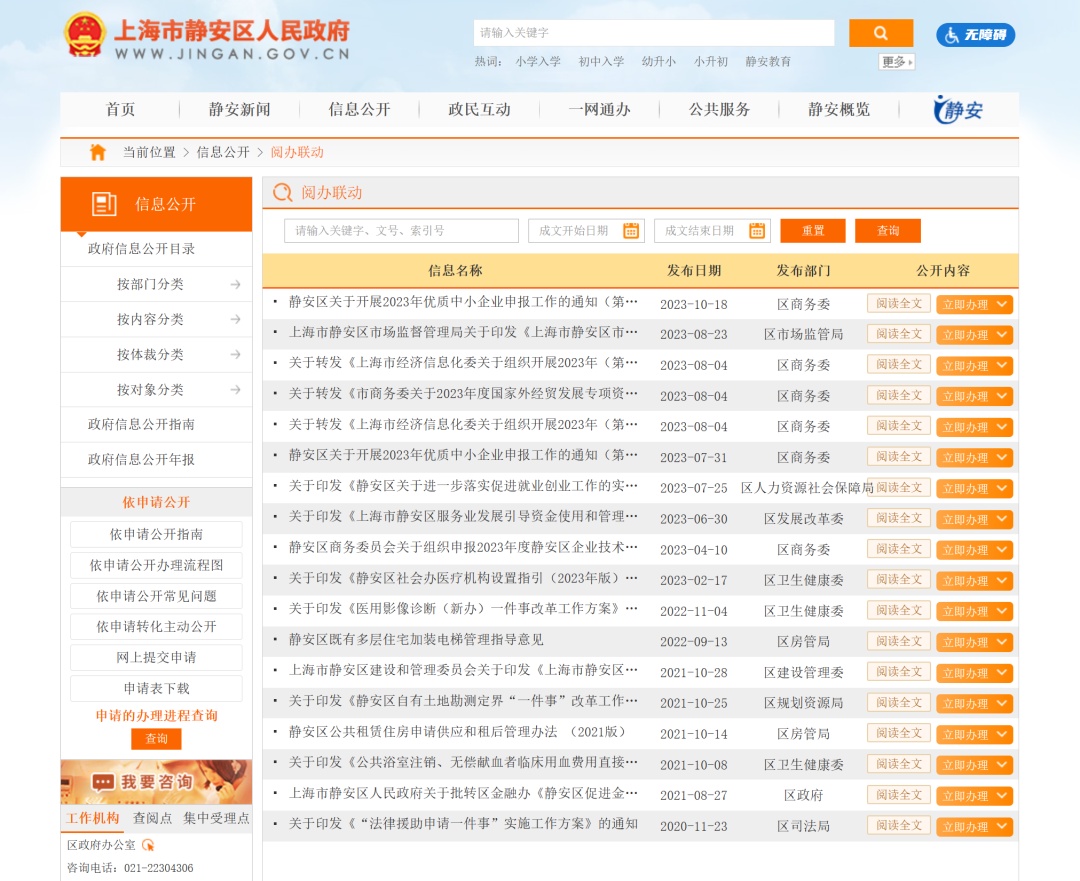Click the government emblem logo
This screenshot has height=881, width=1080.
(84, 36)
